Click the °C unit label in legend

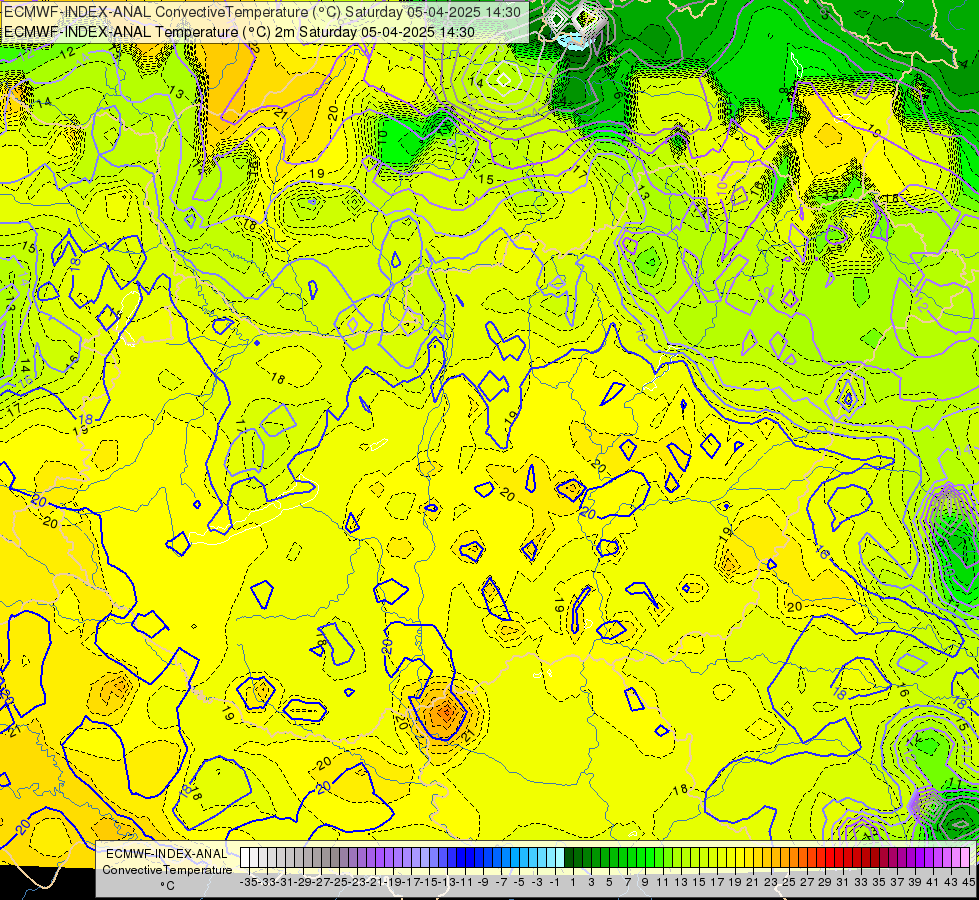[x=167, y=886]
